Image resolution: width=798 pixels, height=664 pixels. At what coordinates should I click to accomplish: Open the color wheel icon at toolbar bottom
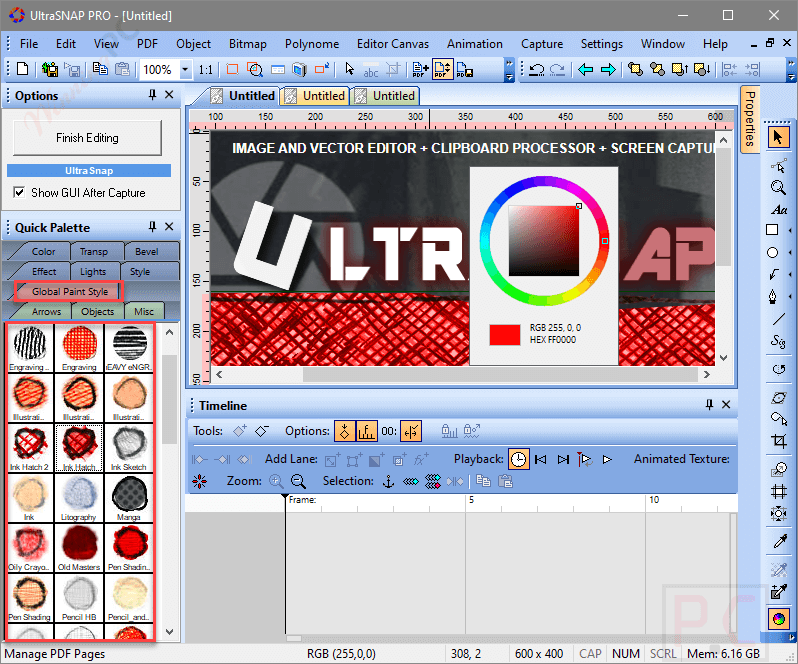click(779, 619)
